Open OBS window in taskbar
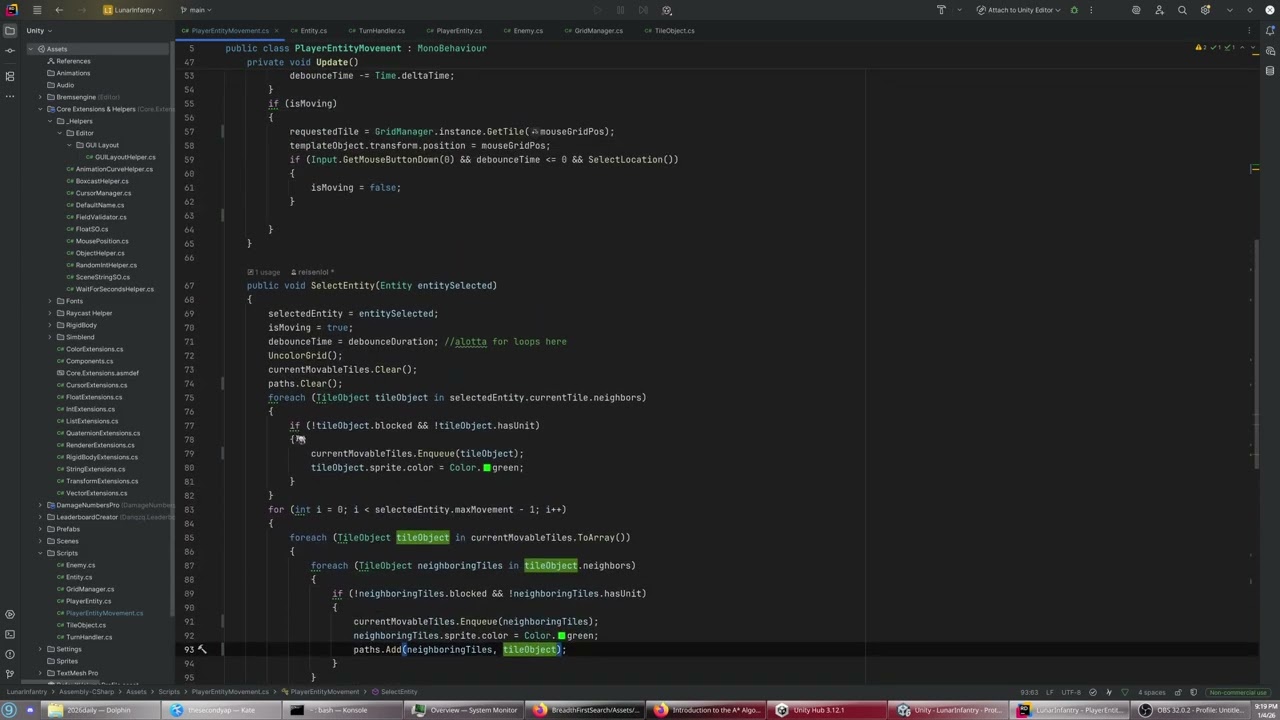 click(1190, 710)
